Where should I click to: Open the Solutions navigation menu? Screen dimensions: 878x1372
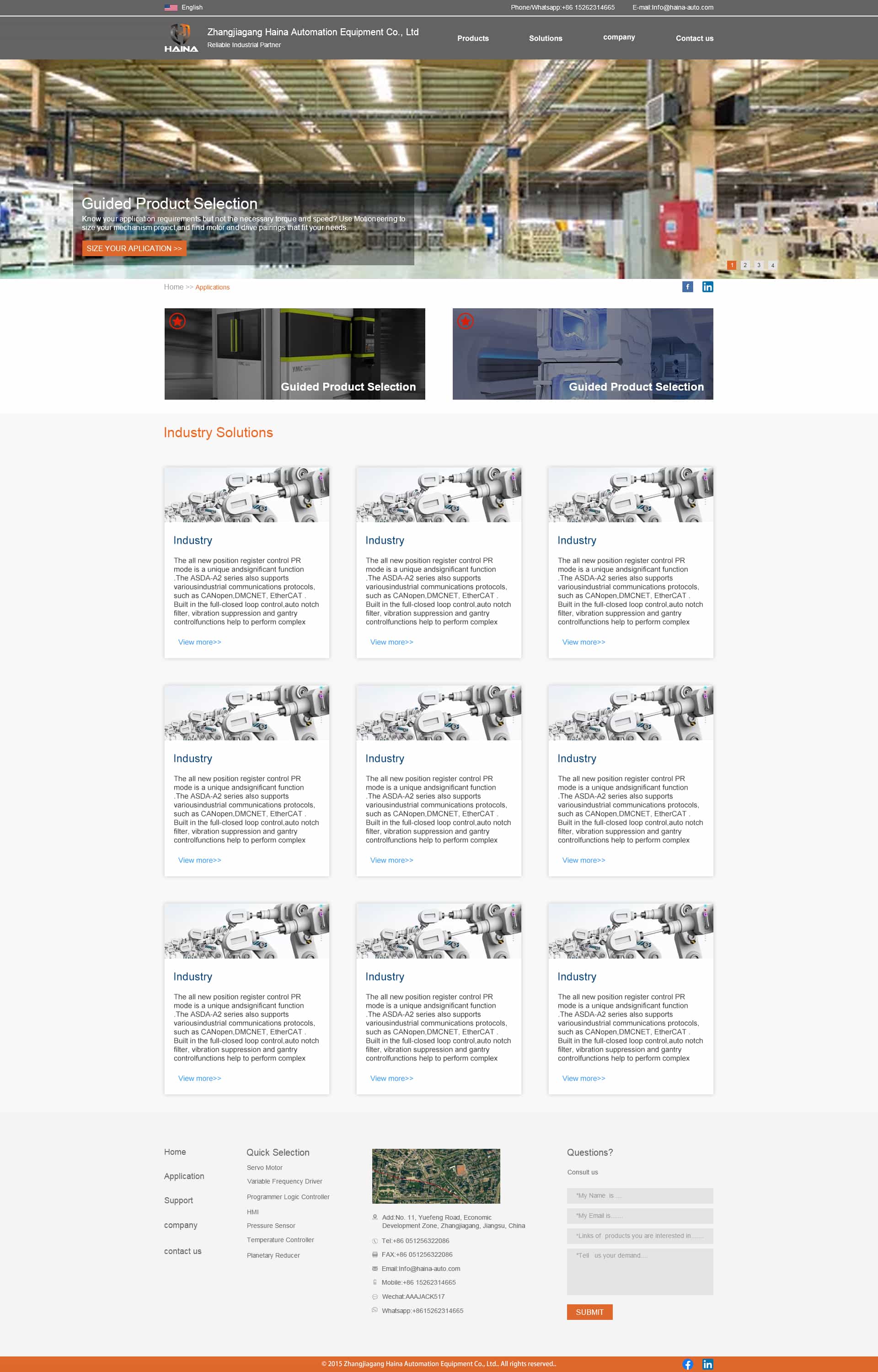pos(545,38)
